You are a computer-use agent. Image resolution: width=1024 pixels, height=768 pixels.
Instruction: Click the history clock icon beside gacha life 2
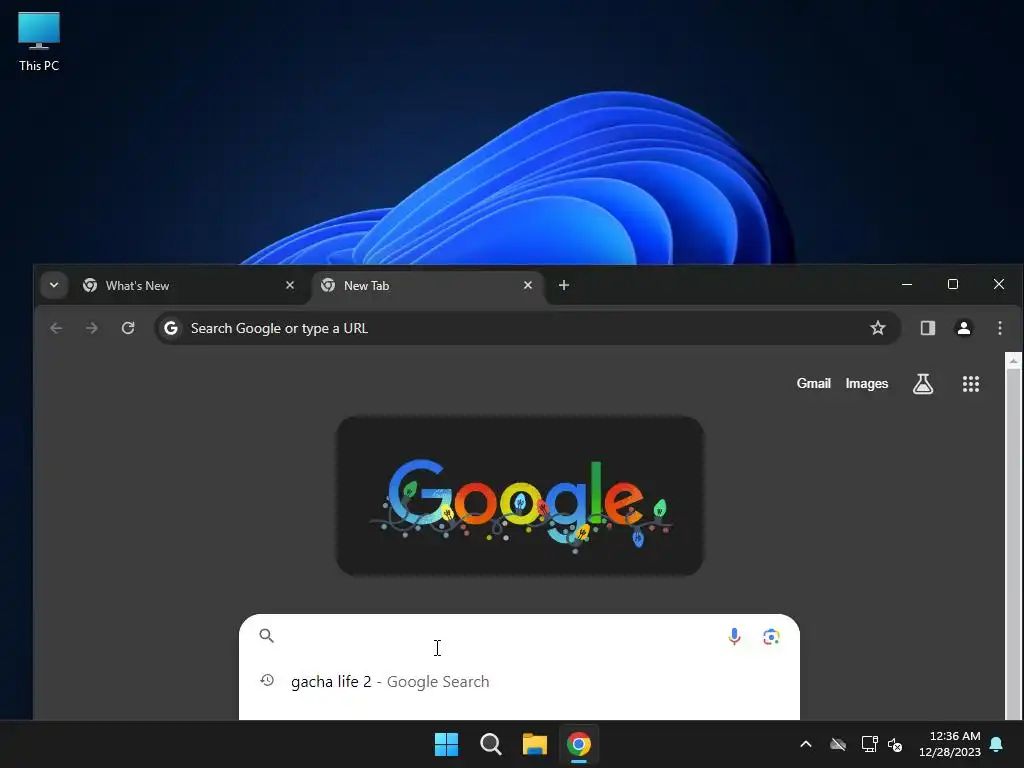point(266,680)
